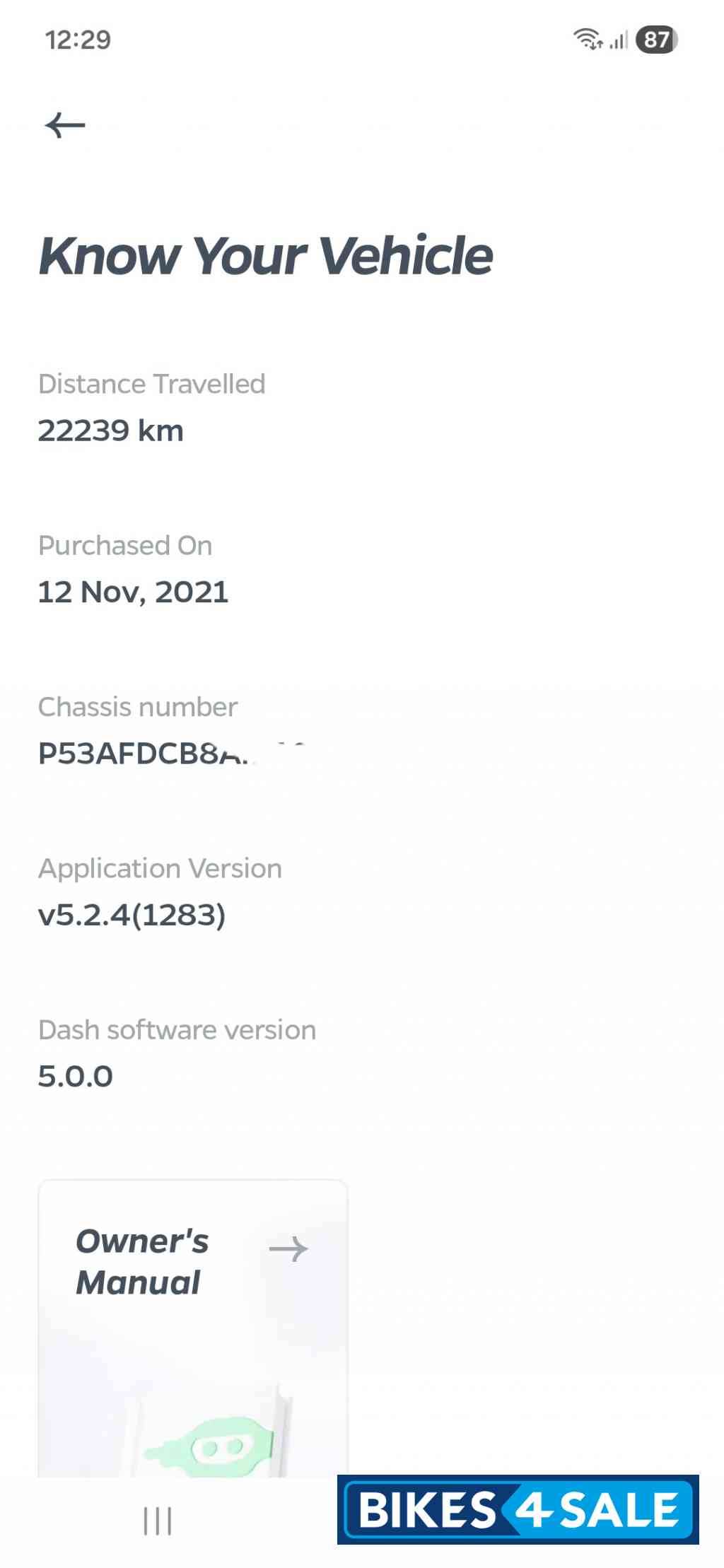Select the 22239 km distance value
This screenshot has width=724, height=1568.
(111, 431)
